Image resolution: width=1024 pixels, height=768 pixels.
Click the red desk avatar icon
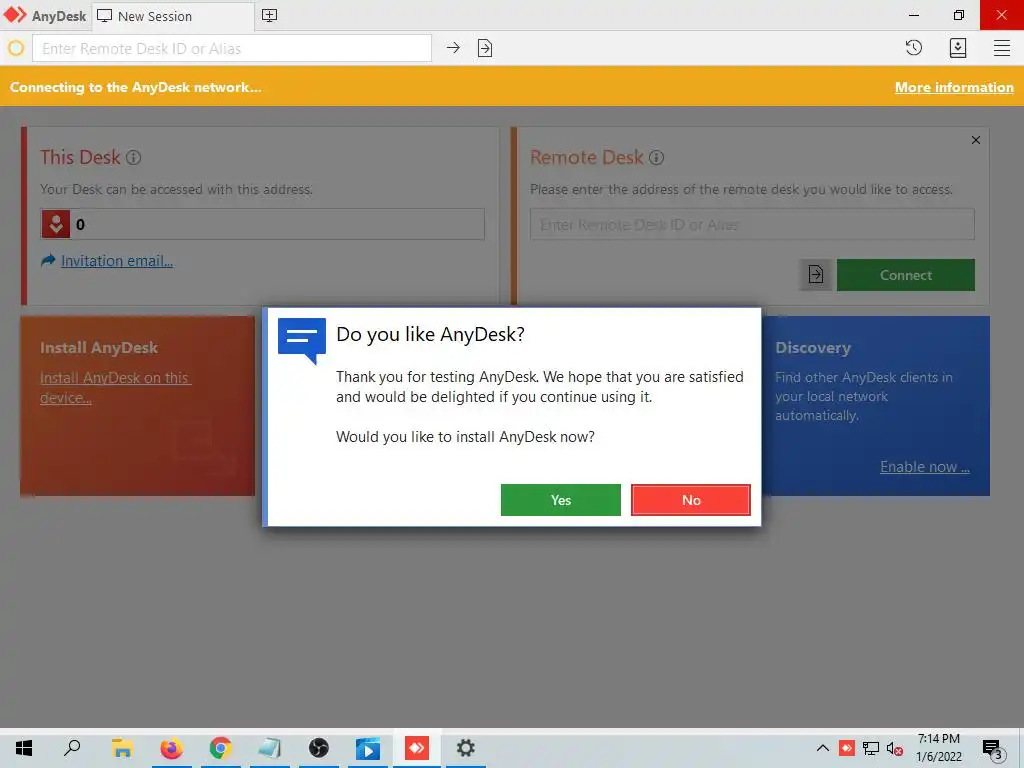pyautogui.click(x=56, y=224)
